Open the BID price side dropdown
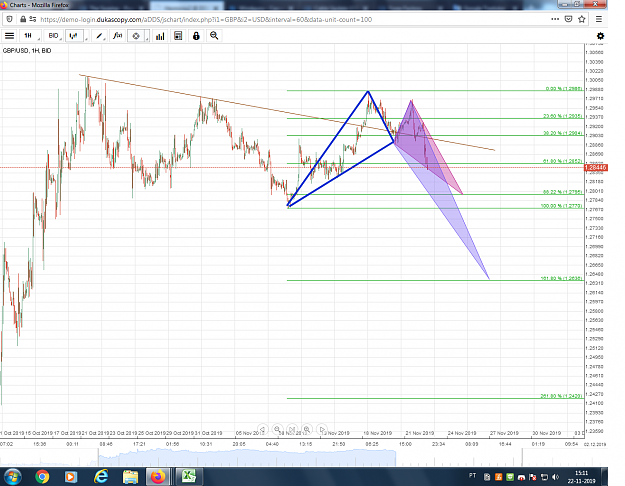This screenshot has height=486, width=625. tap(54, 36)
